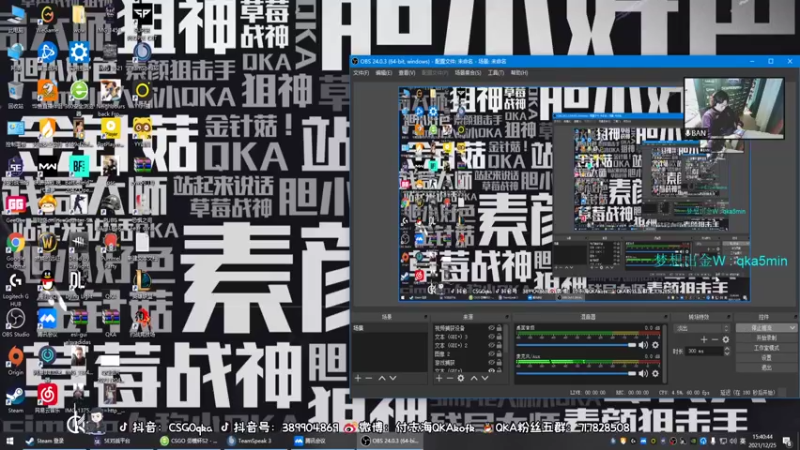Open the 场景集合(S) menu in OBS
Viewport: 800px width, 450px height.
(468, 73)
